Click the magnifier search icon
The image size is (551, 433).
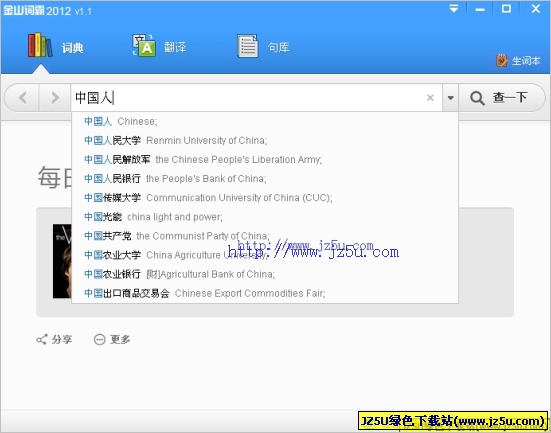click(x=477, y=98)
